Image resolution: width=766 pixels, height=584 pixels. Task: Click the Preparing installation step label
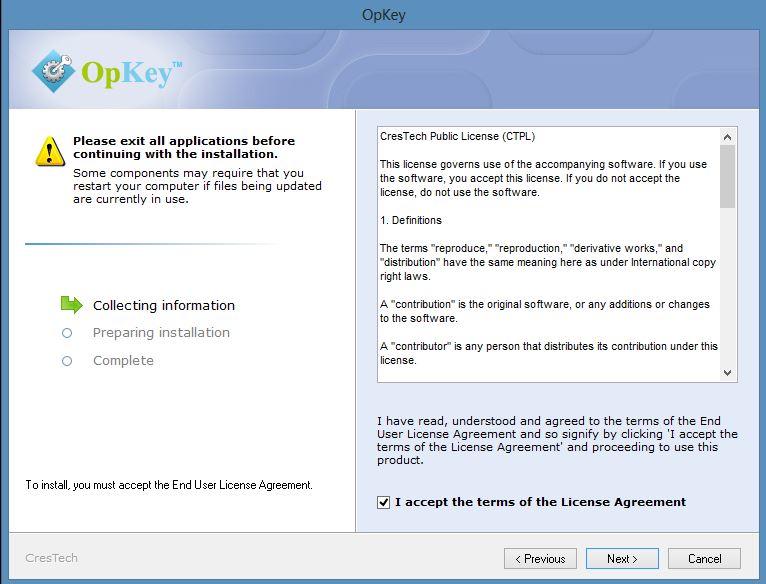click(161, 333)
